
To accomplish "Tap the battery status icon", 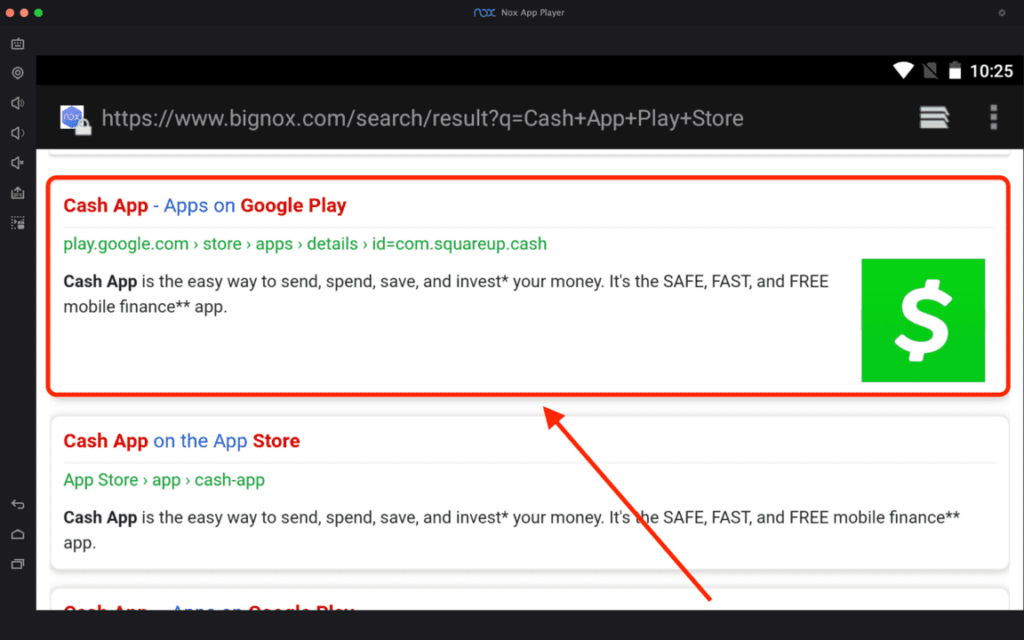I will (955, 71).
